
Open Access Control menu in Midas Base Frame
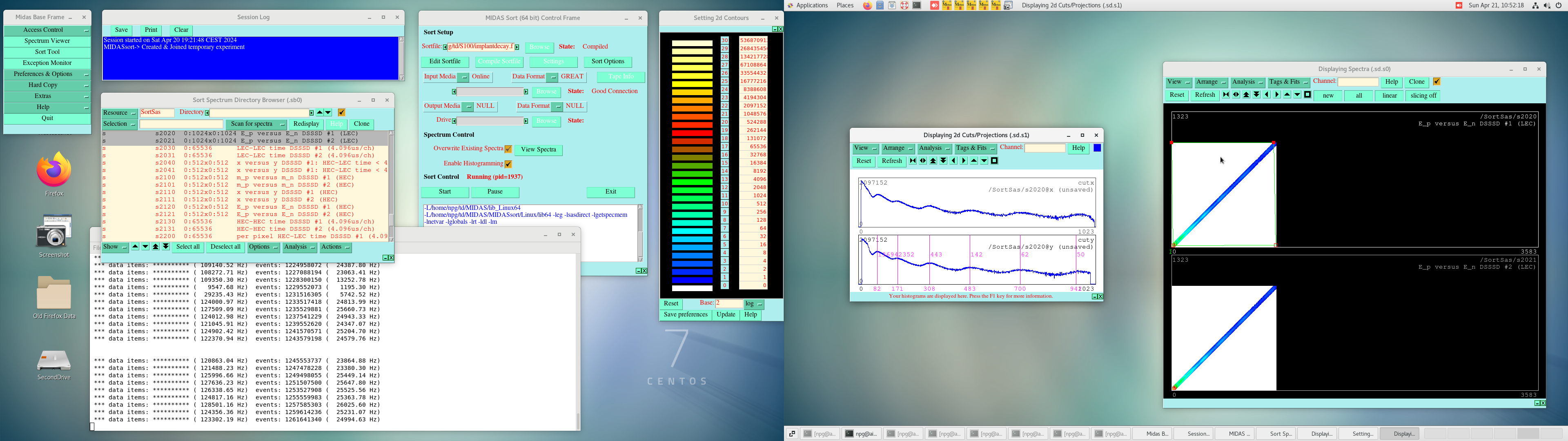[x=47, y=30]
